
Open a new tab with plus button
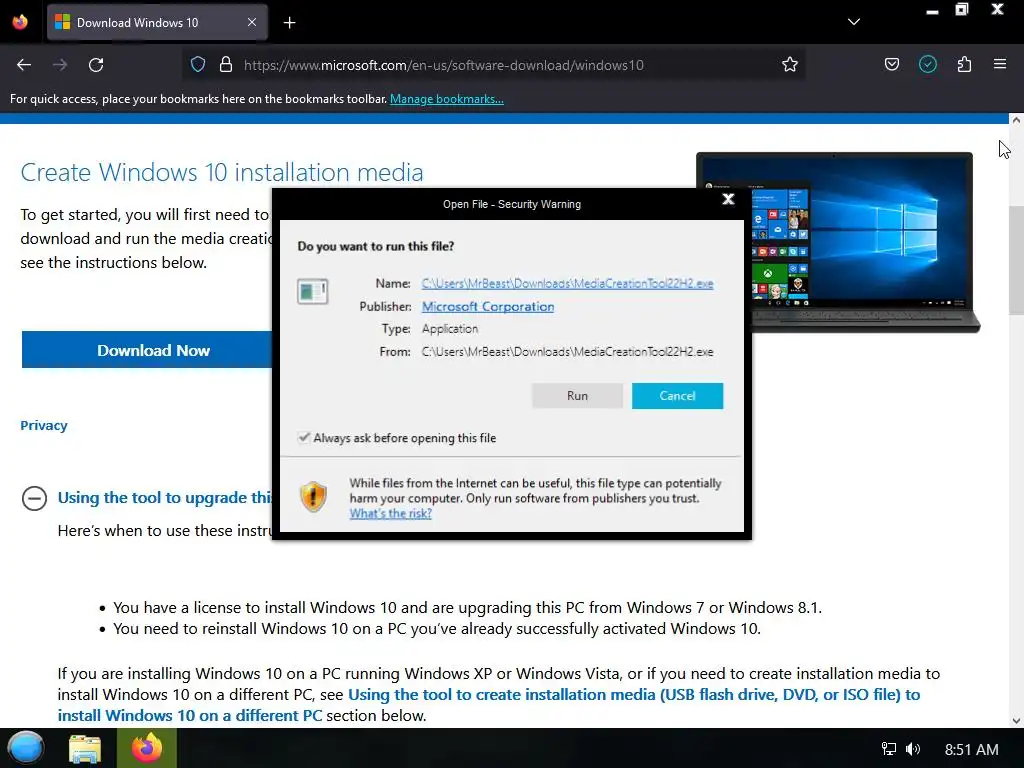point(289,23)
